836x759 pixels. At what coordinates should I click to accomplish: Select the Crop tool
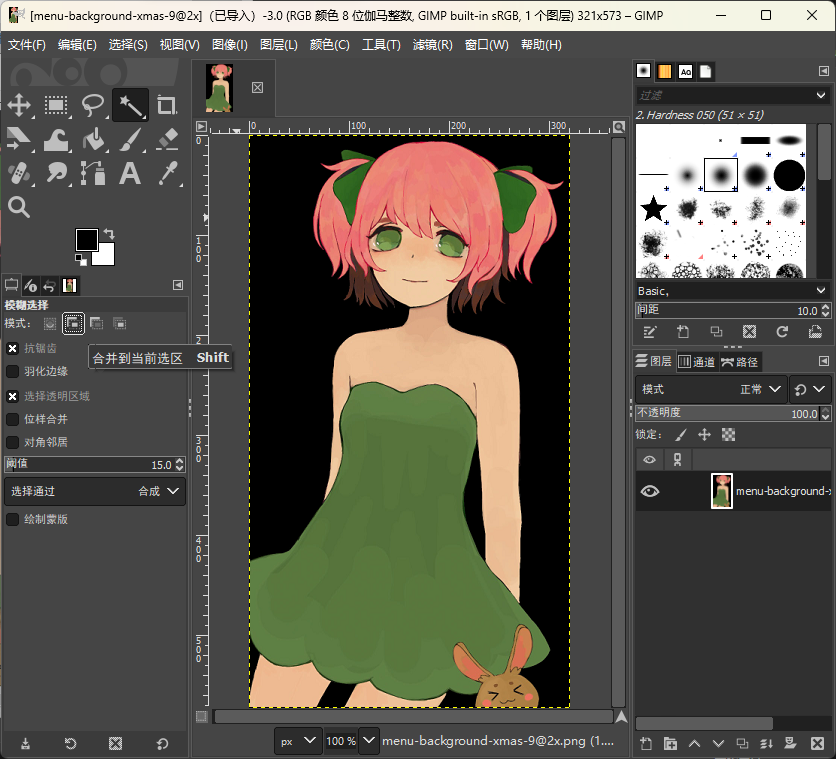[x=167, y=105]
